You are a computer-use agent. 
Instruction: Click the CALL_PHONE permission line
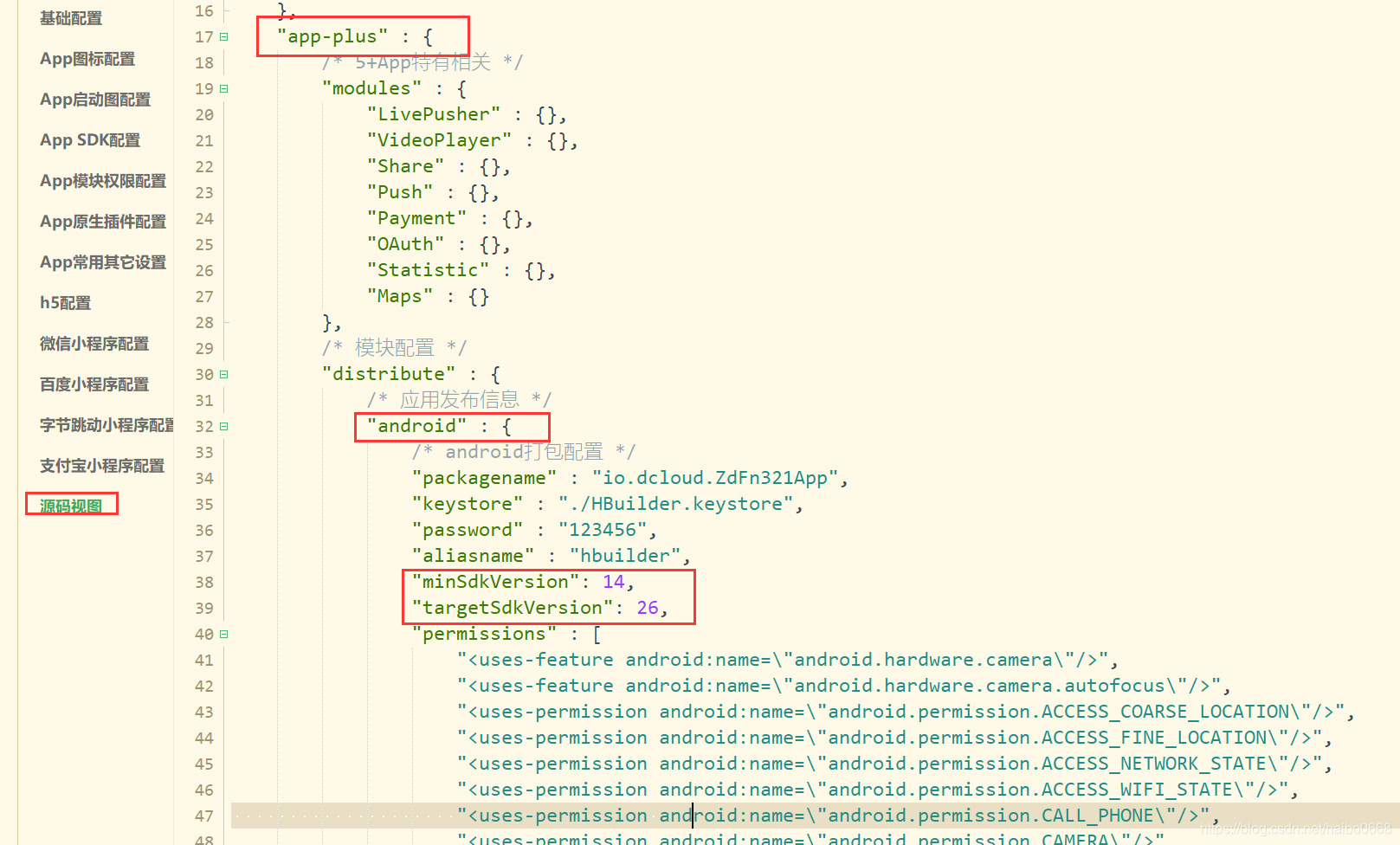[x=839, y=816]
